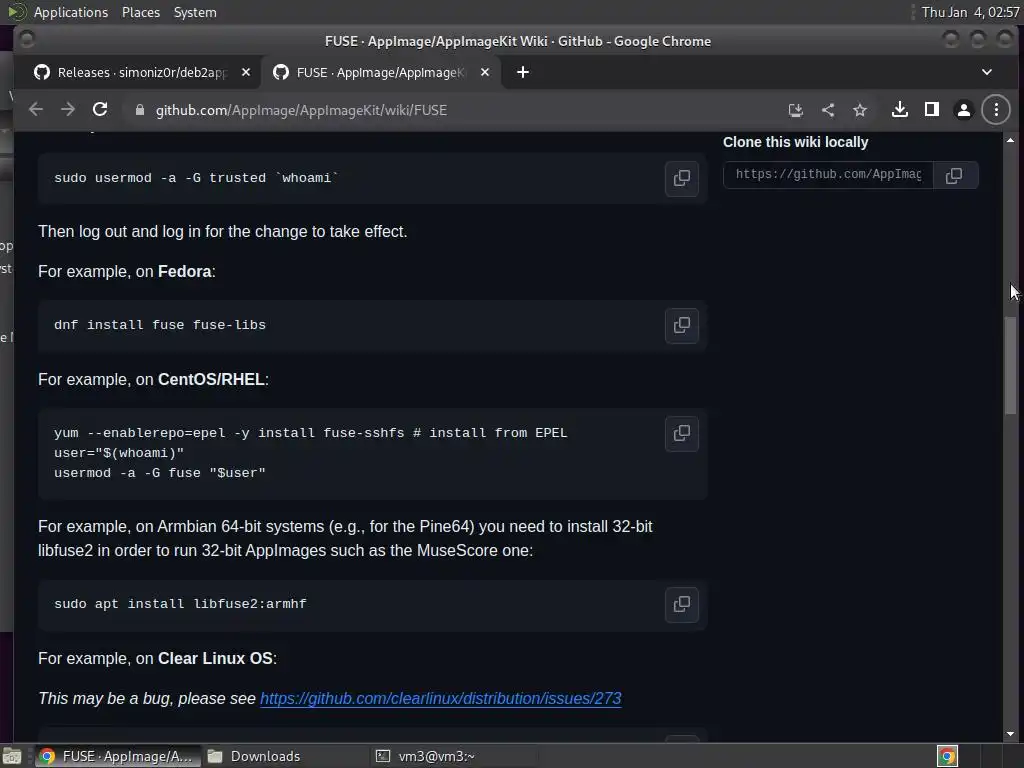Expand the tab search dropdown

[x=987, y=72]
